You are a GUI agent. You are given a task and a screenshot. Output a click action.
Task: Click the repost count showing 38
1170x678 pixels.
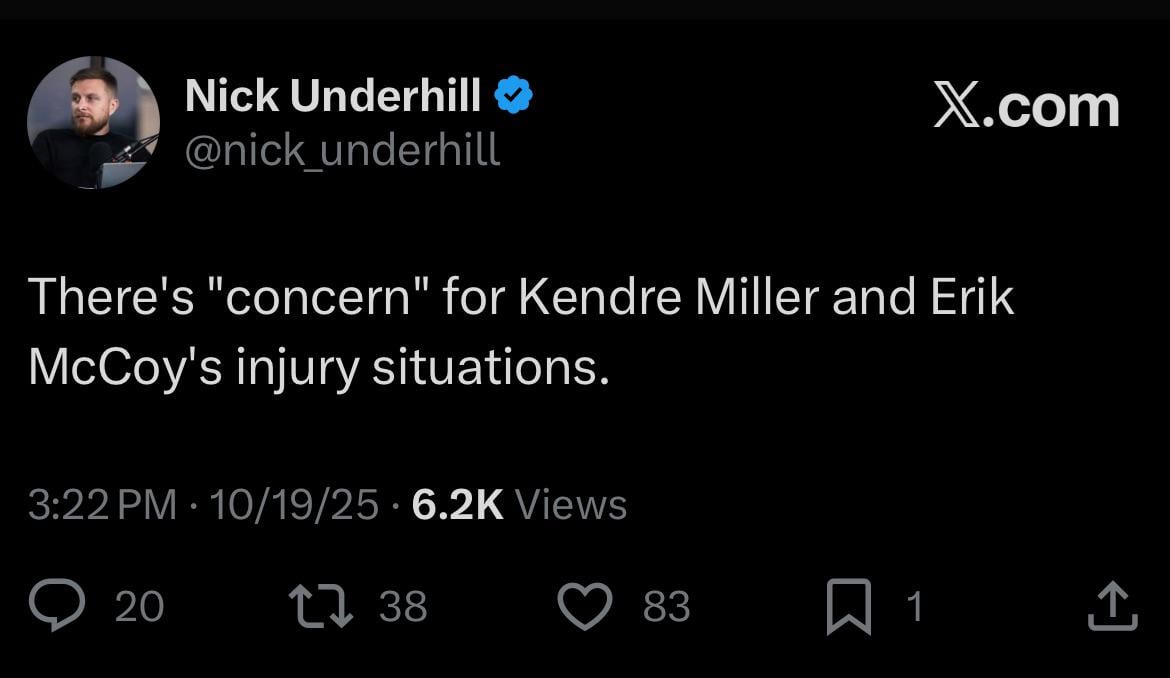[x=403, y=604]
